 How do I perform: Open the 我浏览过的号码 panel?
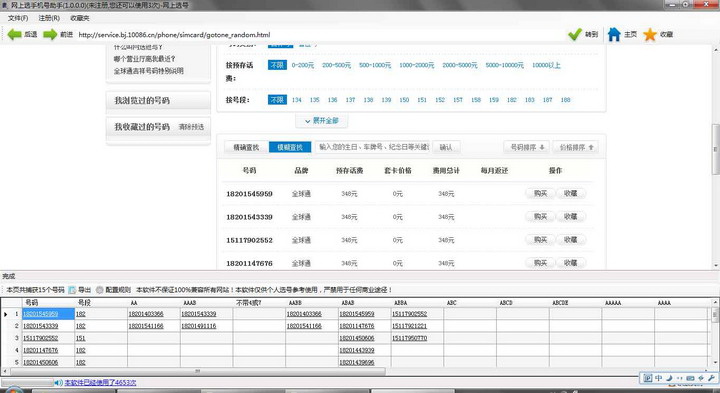point(158,100)
